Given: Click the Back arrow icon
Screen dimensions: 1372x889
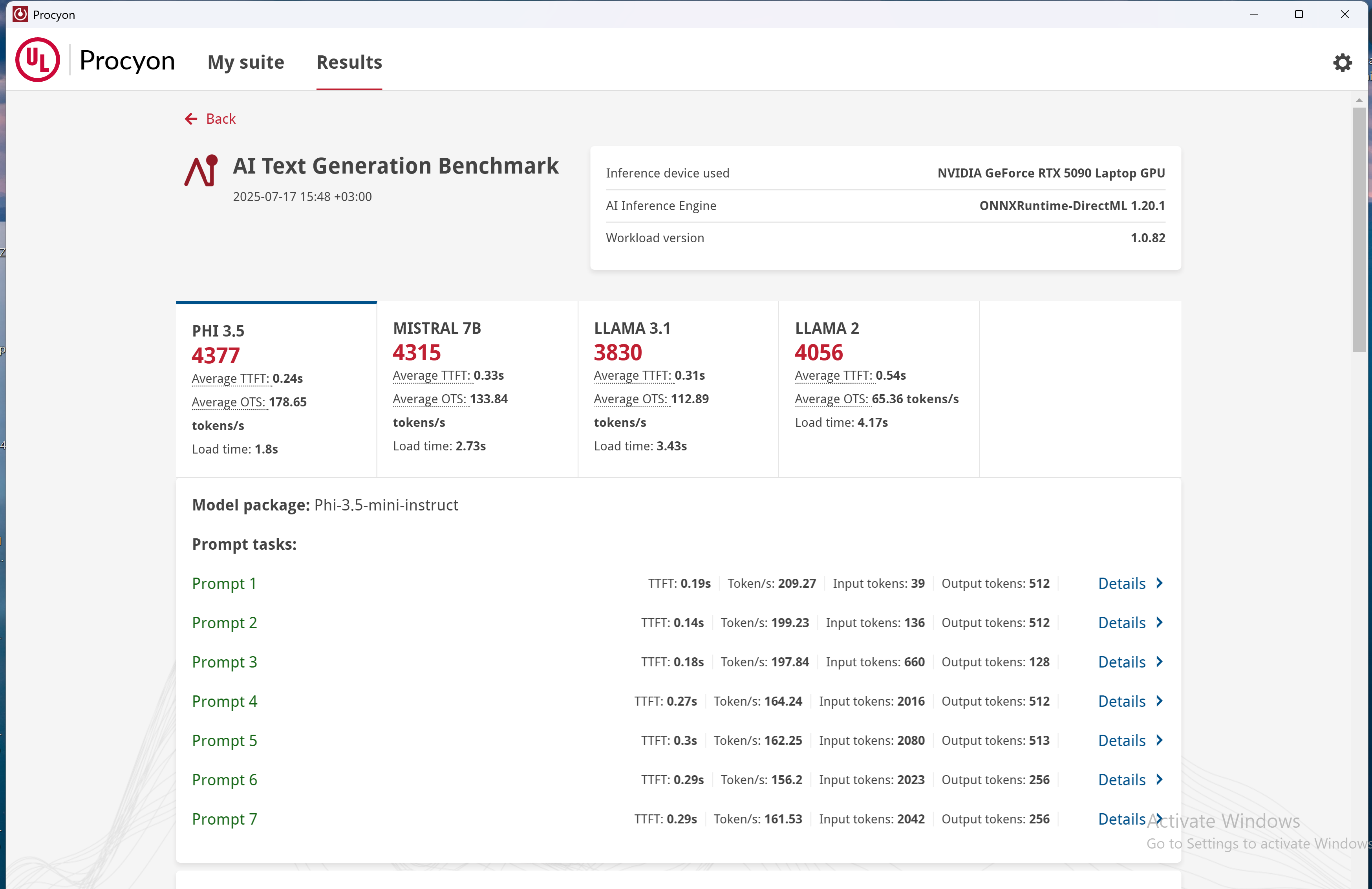Looking at the screenshot, I should click(191, 119).
